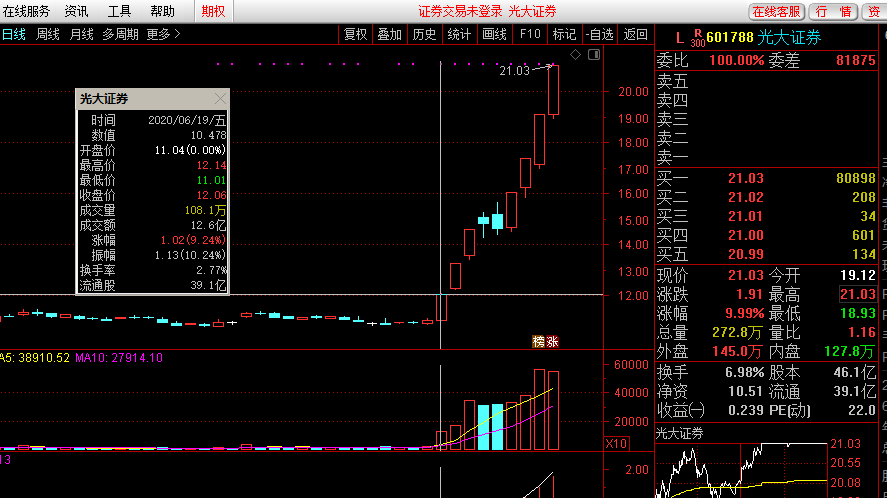
Task: Click 收盘价 12.06 in popup
Action: pos(211,195)
